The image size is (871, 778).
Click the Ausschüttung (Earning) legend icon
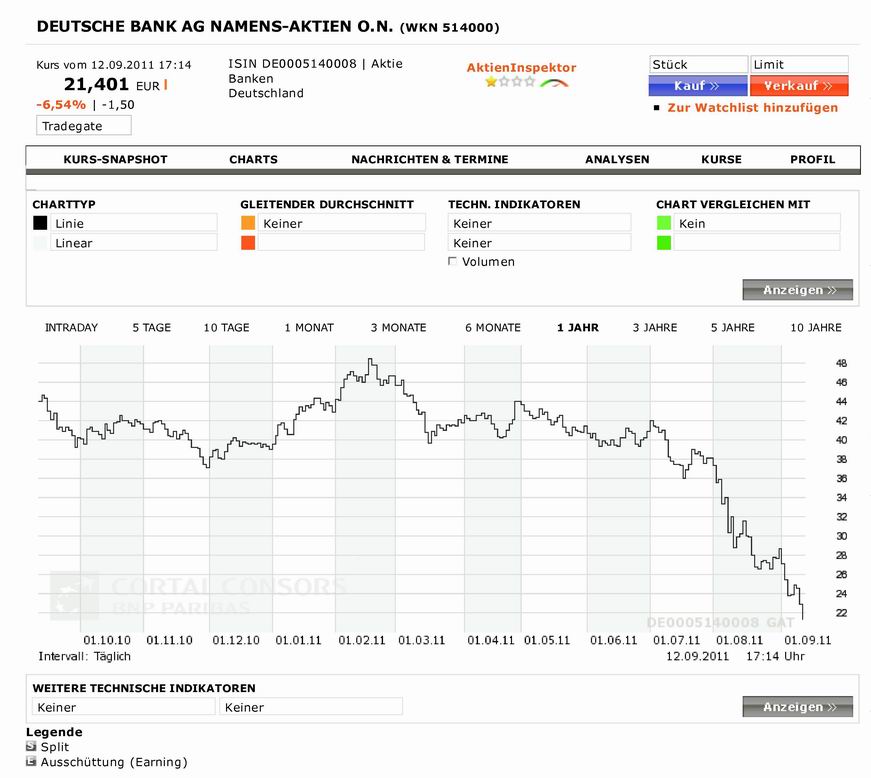pos(31,761)
